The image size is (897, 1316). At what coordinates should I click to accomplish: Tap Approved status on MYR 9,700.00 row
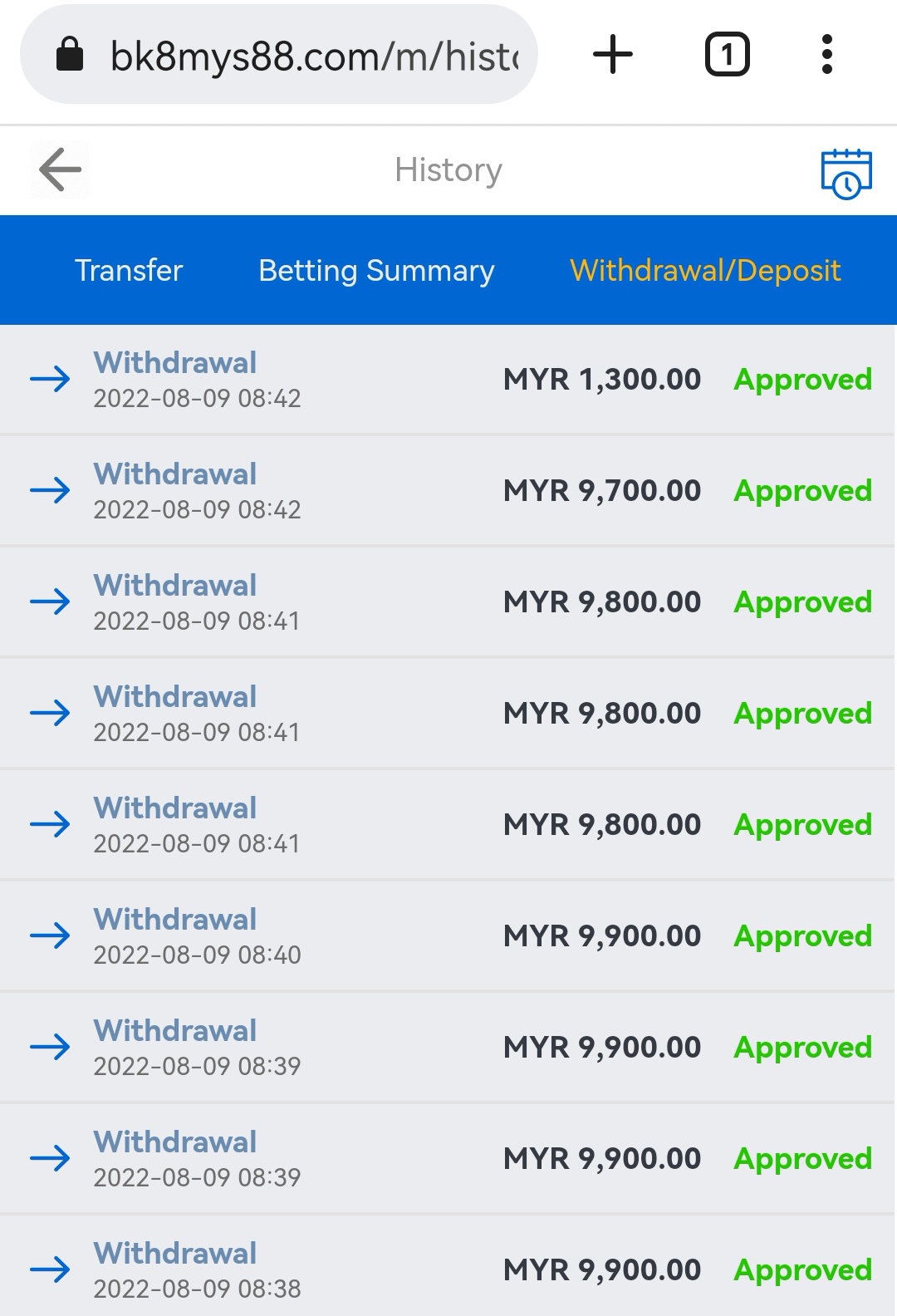[x=802, y=491]
